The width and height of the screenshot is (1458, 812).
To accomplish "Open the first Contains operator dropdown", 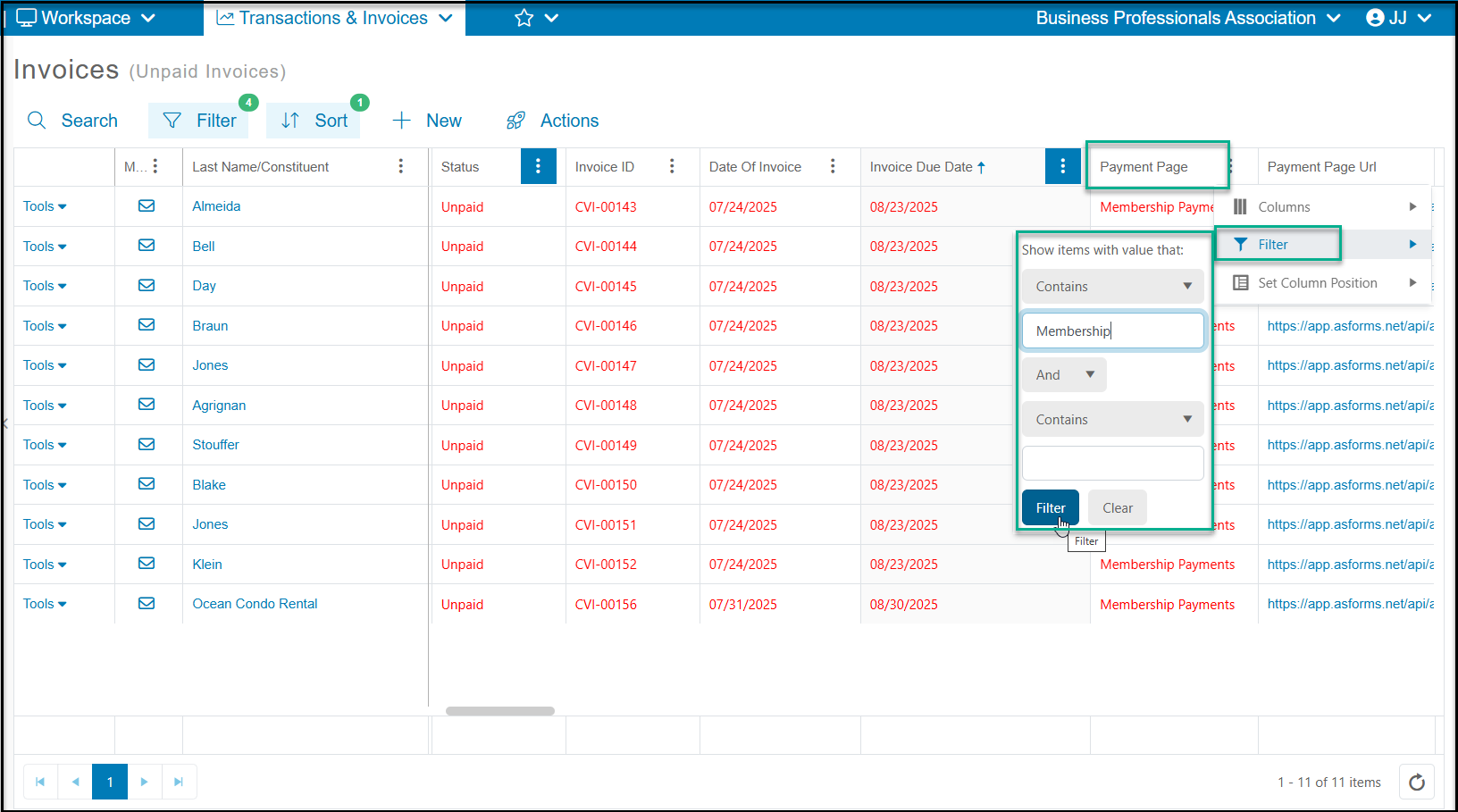I will tap(1112, 286).
